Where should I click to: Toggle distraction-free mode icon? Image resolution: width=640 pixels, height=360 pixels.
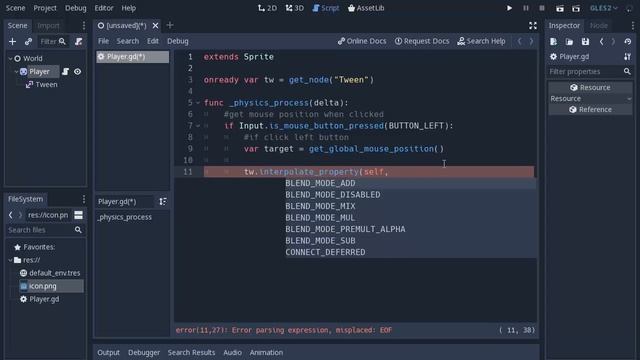point(533,26)
